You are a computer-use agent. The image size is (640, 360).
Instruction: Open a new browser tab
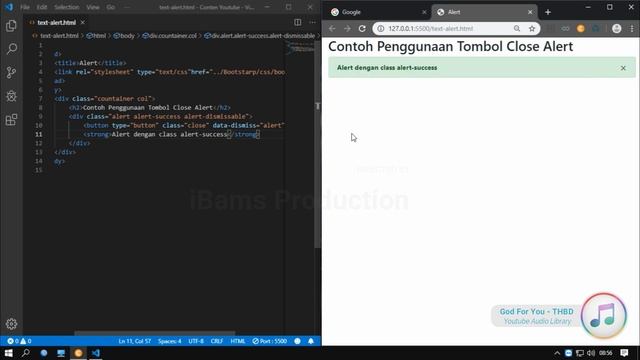click(x=548, y=12)
